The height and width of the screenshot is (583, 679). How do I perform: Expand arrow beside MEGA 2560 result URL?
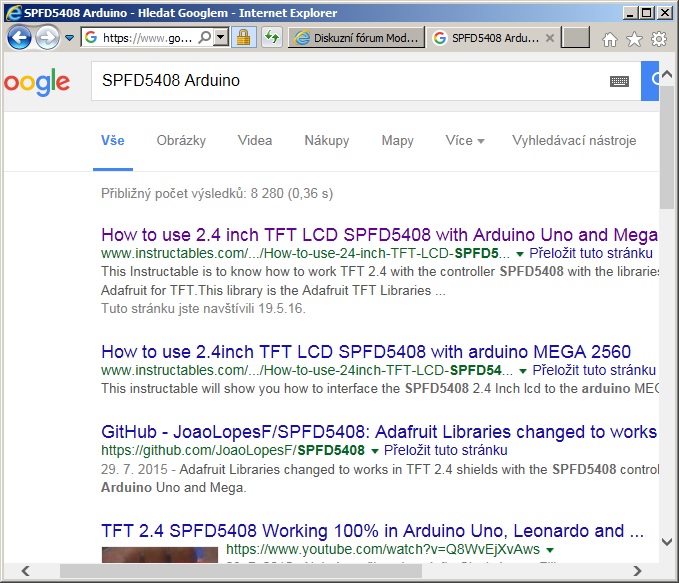pyautogui.click(x=523, y=371)
